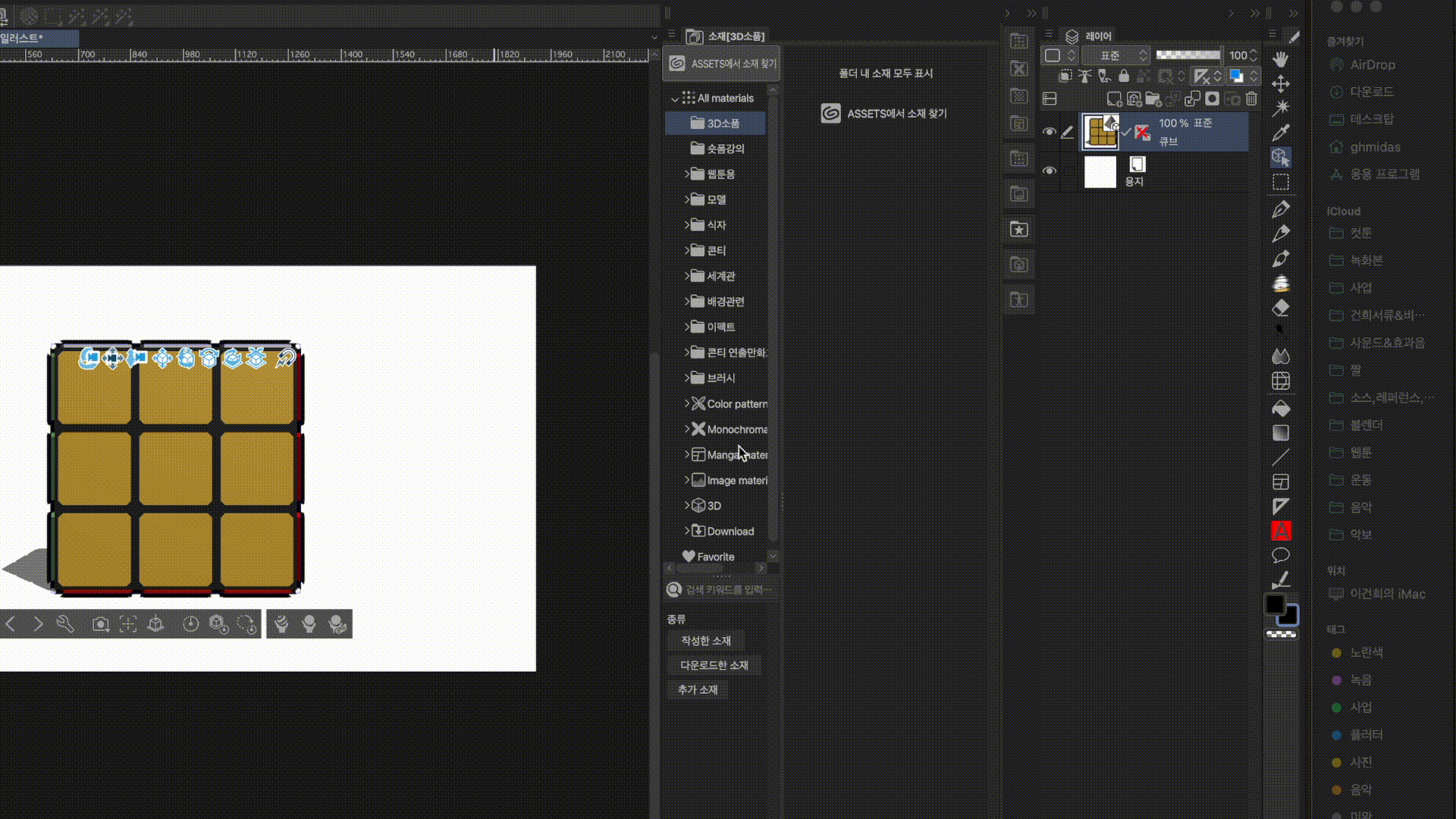Select the Text tool icon
The image size is (1456, 819).
(1281, 531)
